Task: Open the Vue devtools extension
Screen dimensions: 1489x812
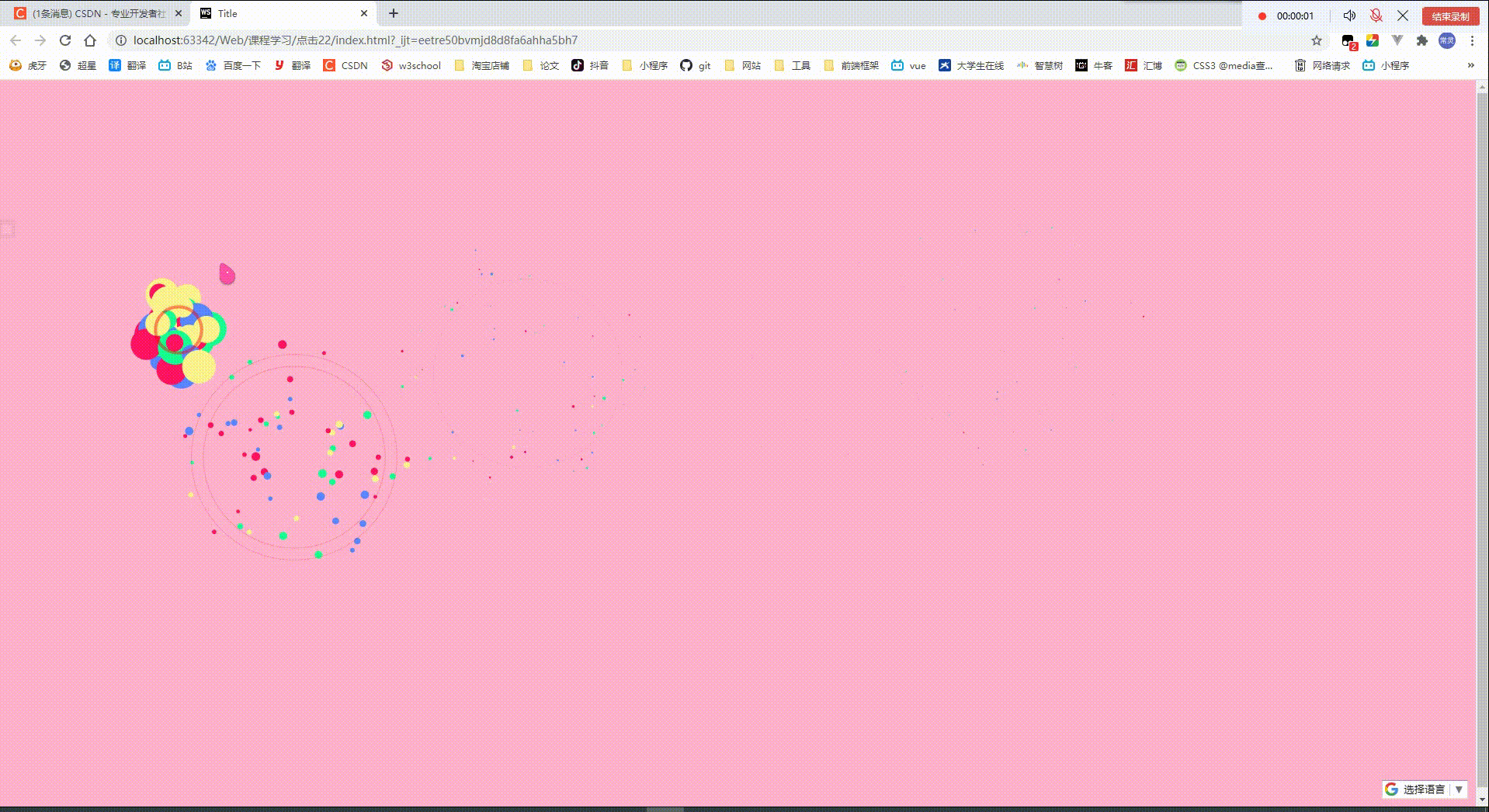Action: (1397, 40)
